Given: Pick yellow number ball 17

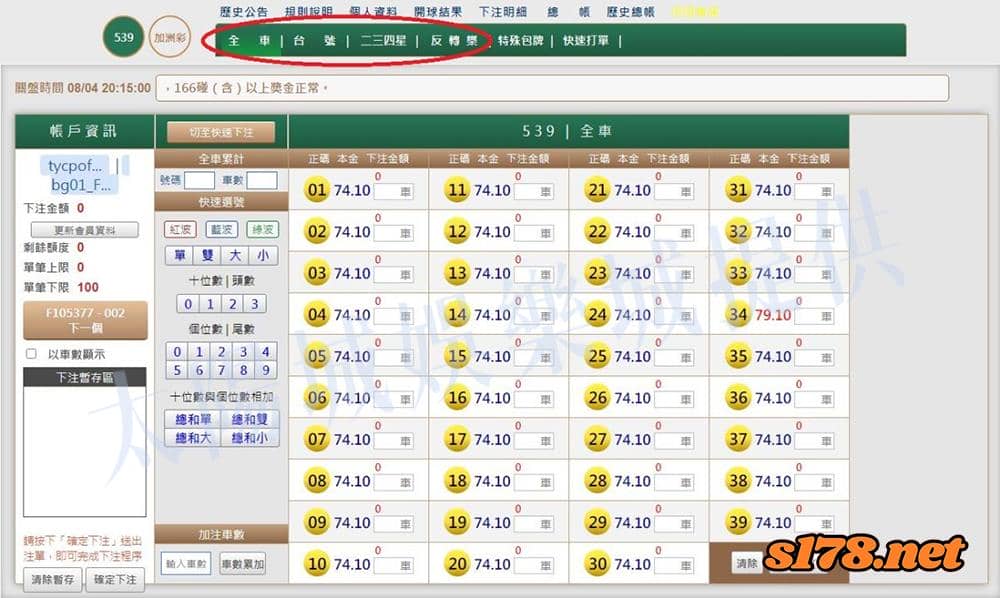Looking at the screenshot, I should (457, 439).
